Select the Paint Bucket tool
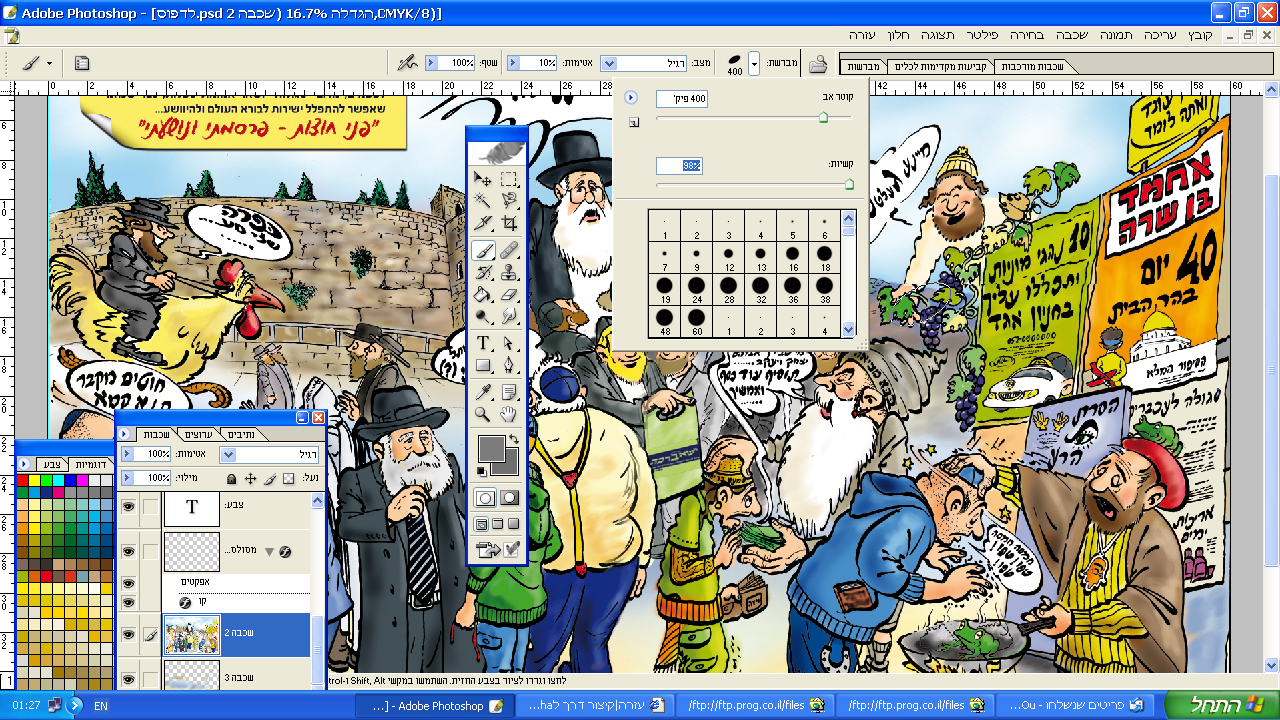The image size is (1280, 720). (x=484, y=294)
